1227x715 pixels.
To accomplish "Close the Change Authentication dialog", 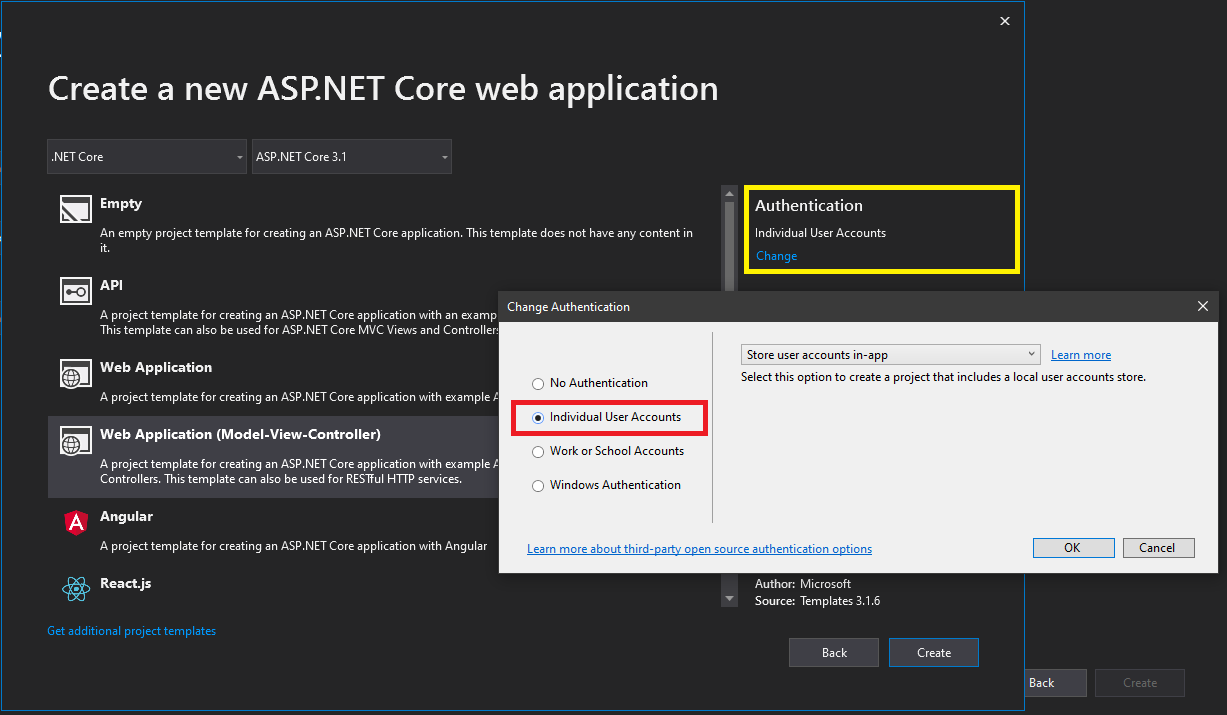I will tap(1203, 307).
